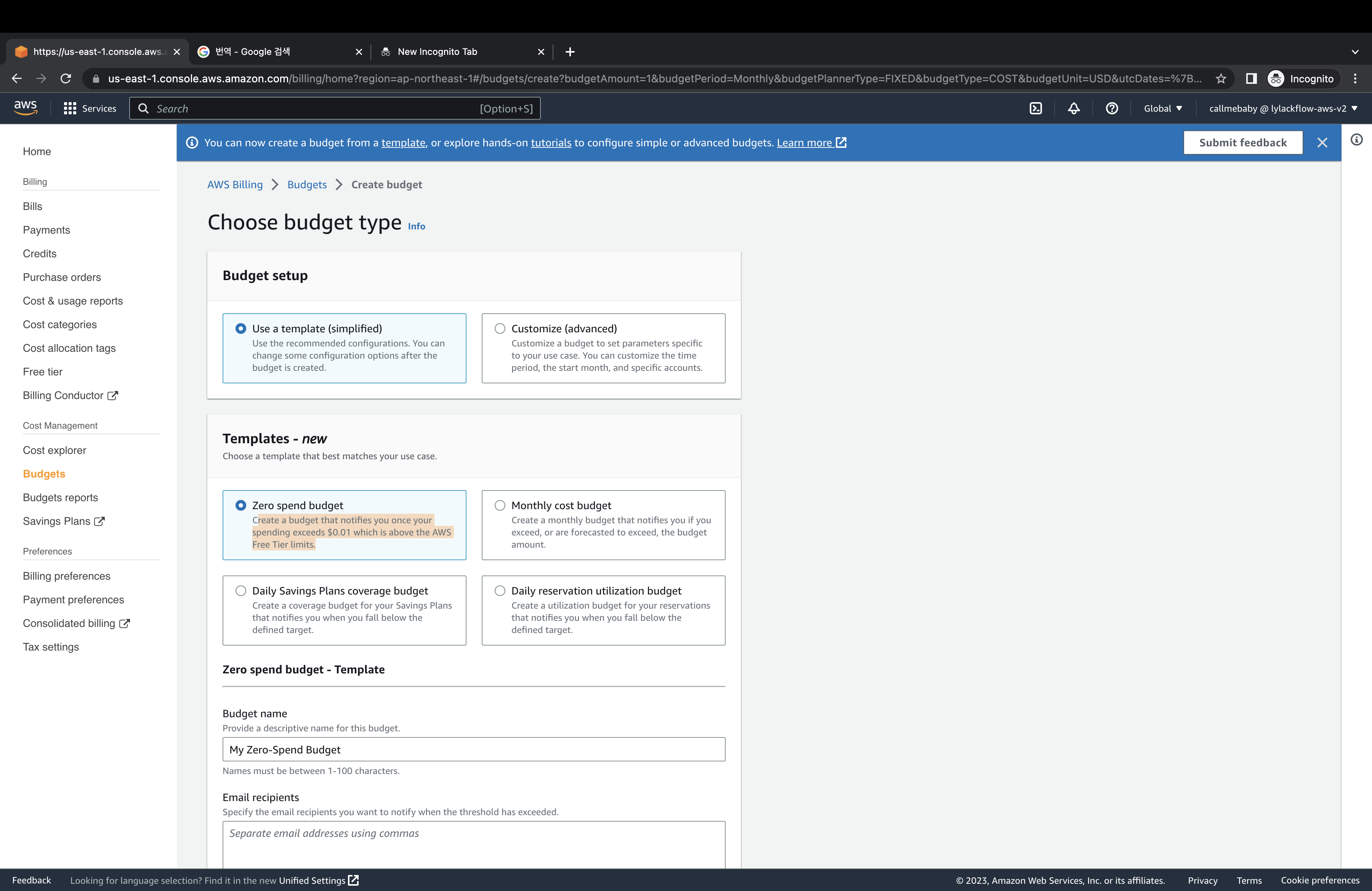This screenshot has height=891, width=1372.
Task: Reload the current browser page
Action: 66,79
